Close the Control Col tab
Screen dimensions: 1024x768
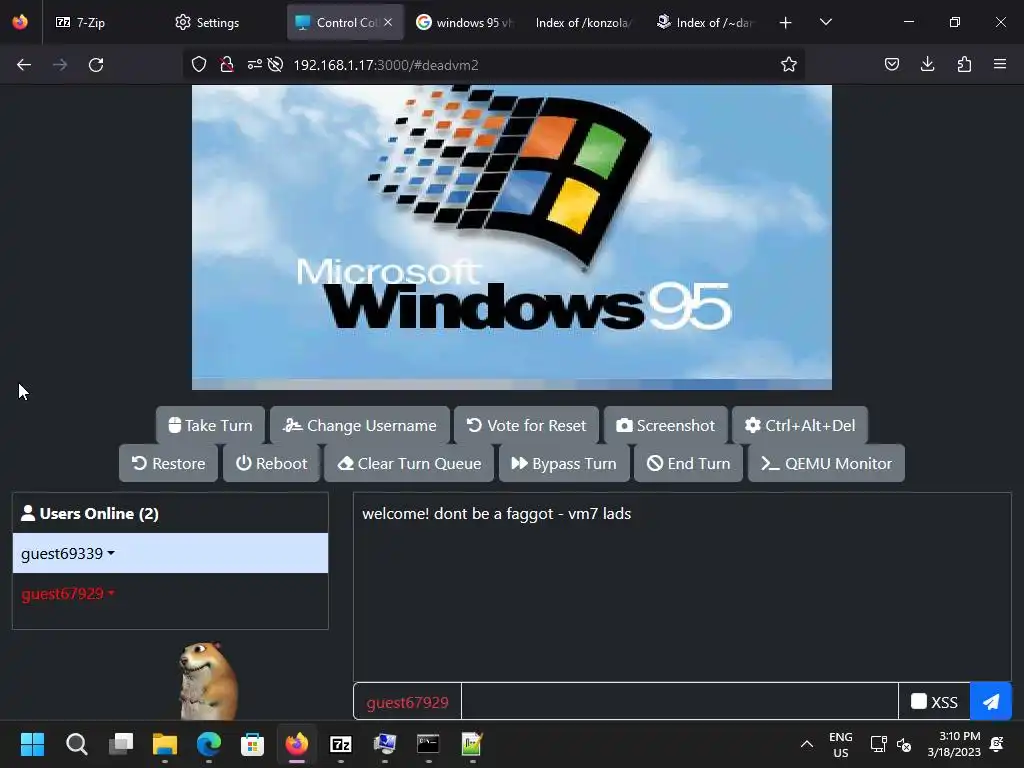pyautogui.click(x=388, y=22)
